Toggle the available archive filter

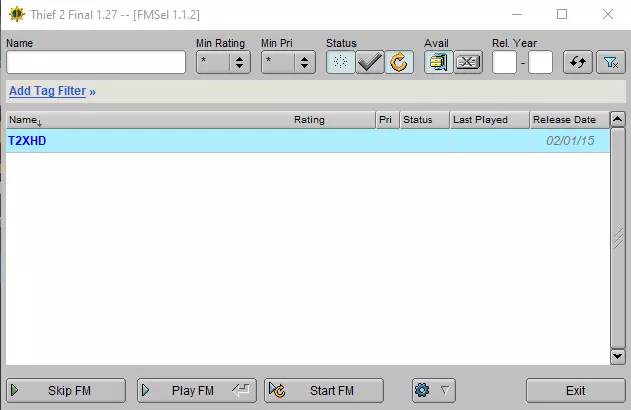point(438,62)
